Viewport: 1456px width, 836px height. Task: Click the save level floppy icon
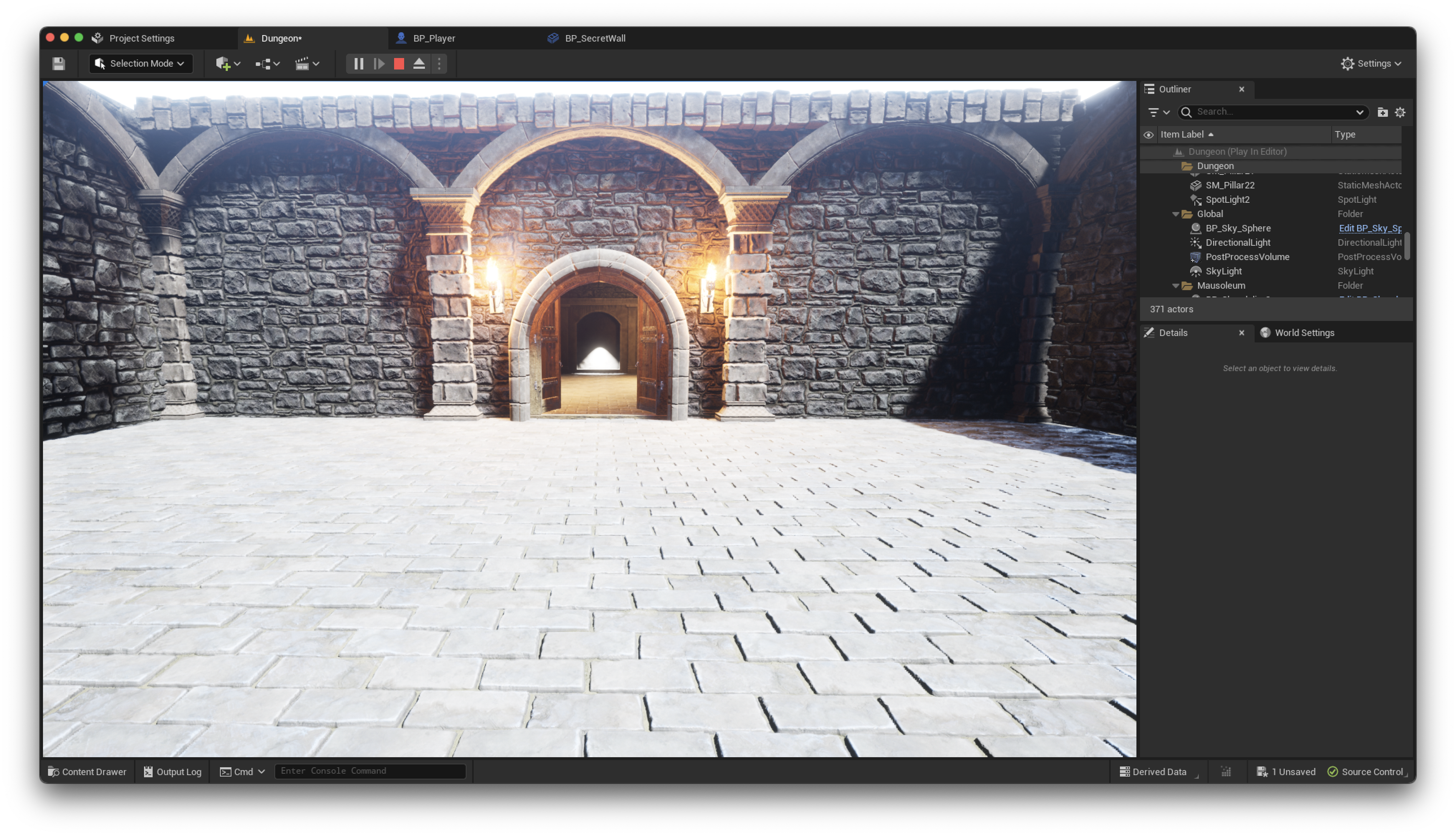pyautogui.click(x=58, y=64)
